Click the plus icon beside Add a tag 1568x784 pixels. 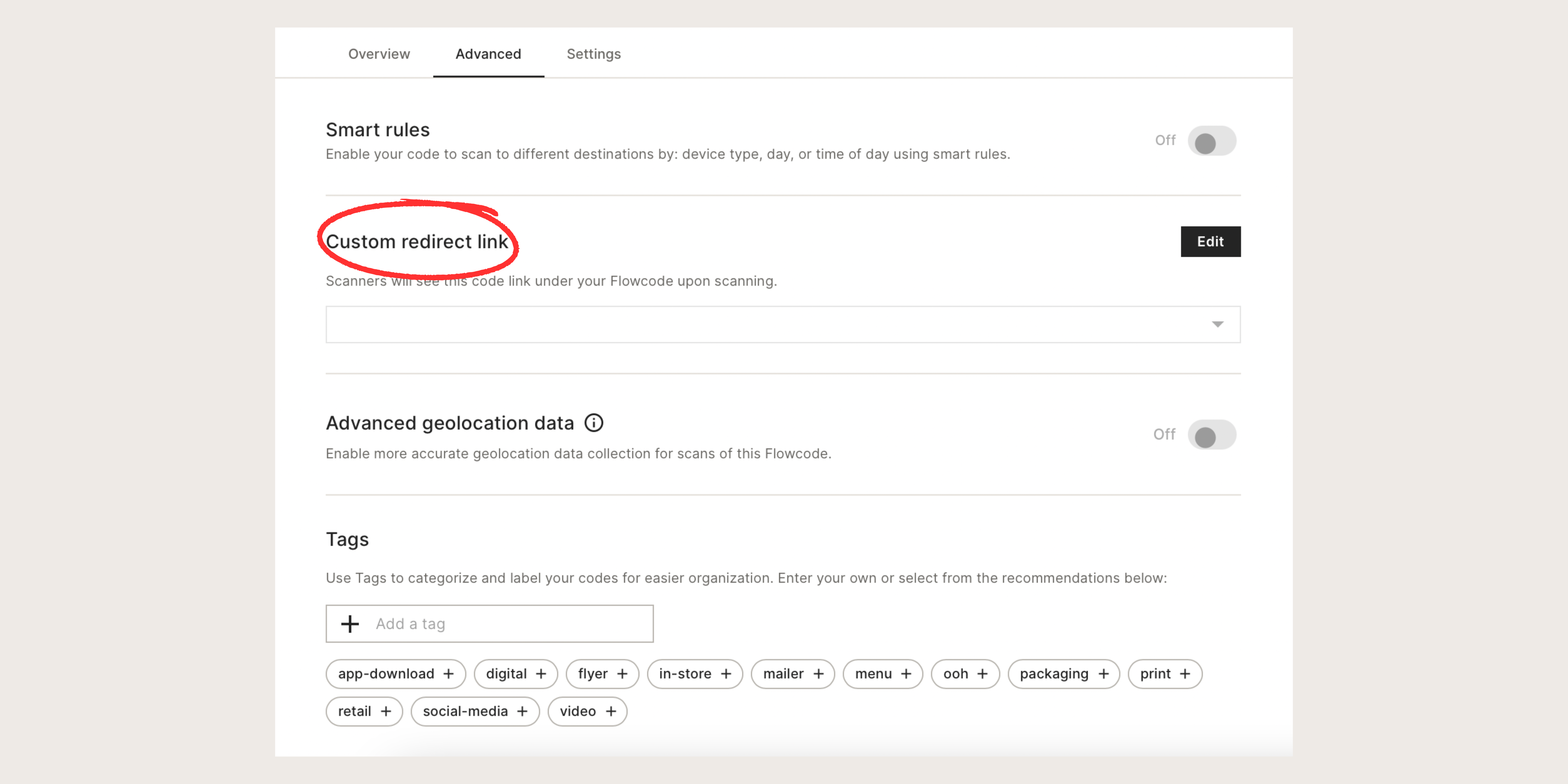(x=350, y=623)
